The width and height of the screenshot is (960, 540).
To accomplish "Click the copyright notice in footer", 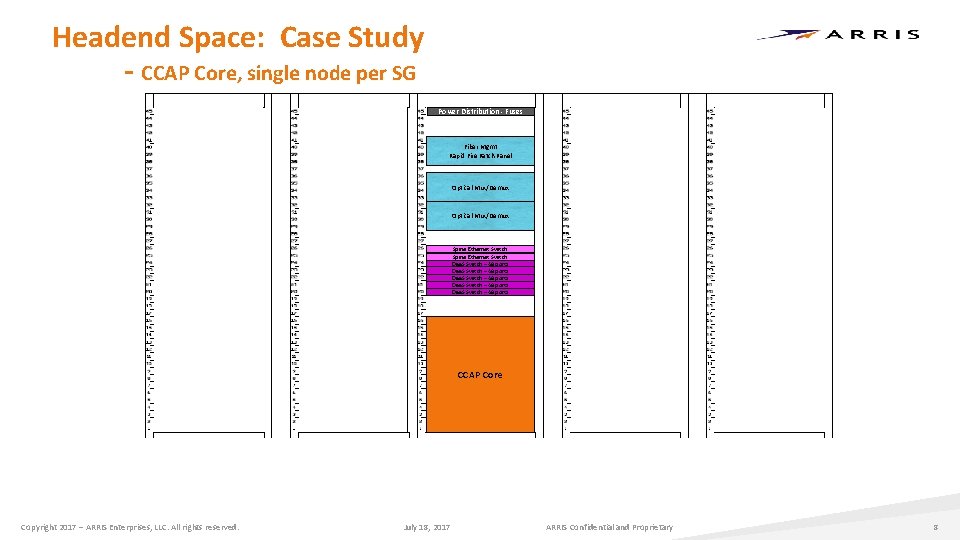I will (x=130, y=527).
